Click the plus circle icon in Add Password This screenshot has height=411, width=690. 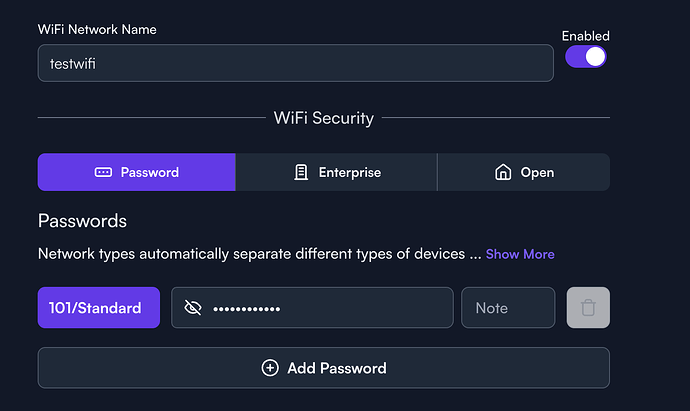(270, 368)
